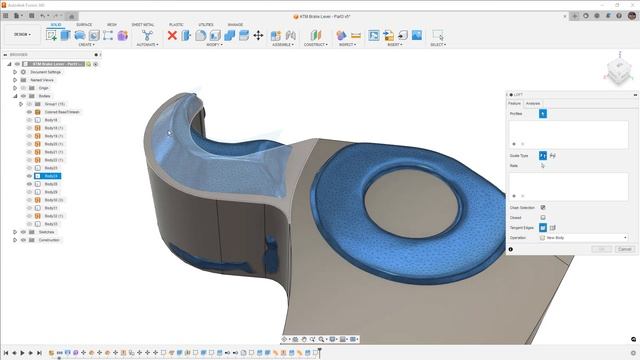The width and height of the screenshot is (640, 360).
Task: Switch to the SURFACE tab
Action: (x=84, y=25)
